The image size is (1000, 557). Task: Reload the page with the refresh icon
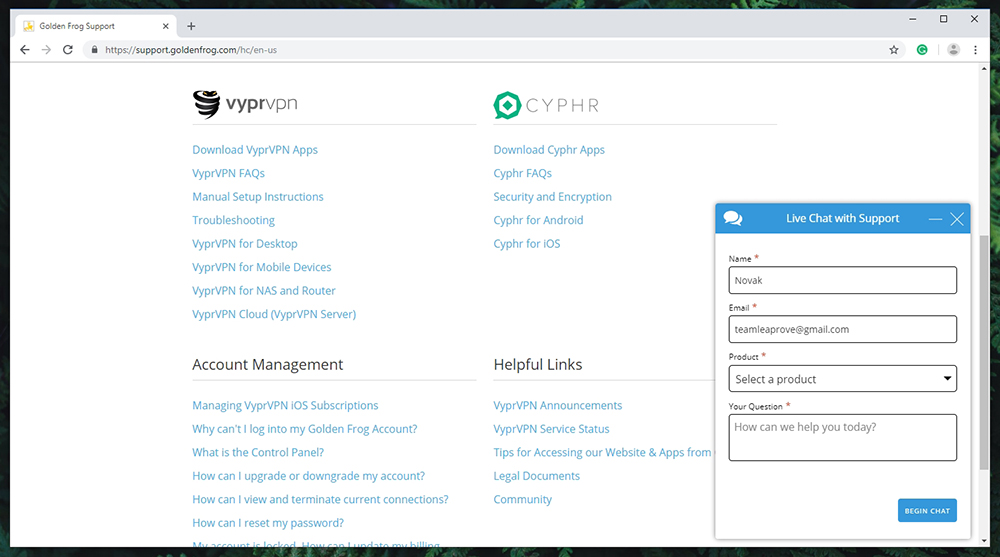pyautogui.click(x=68, y=50)
